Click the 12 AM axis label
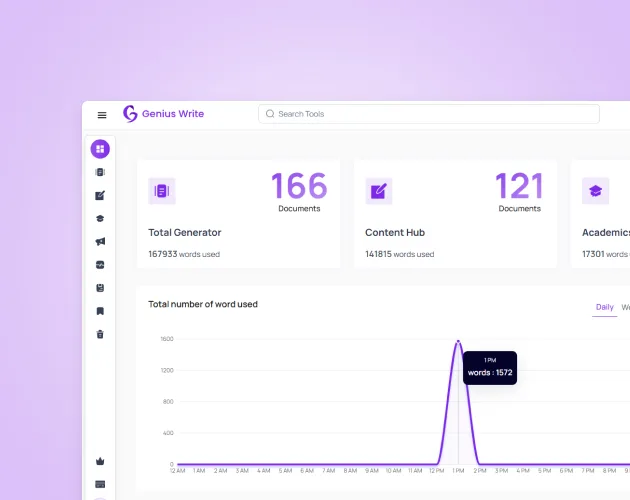Image resolution: width=630 pixels, height=500 pixels. (178, 471)
